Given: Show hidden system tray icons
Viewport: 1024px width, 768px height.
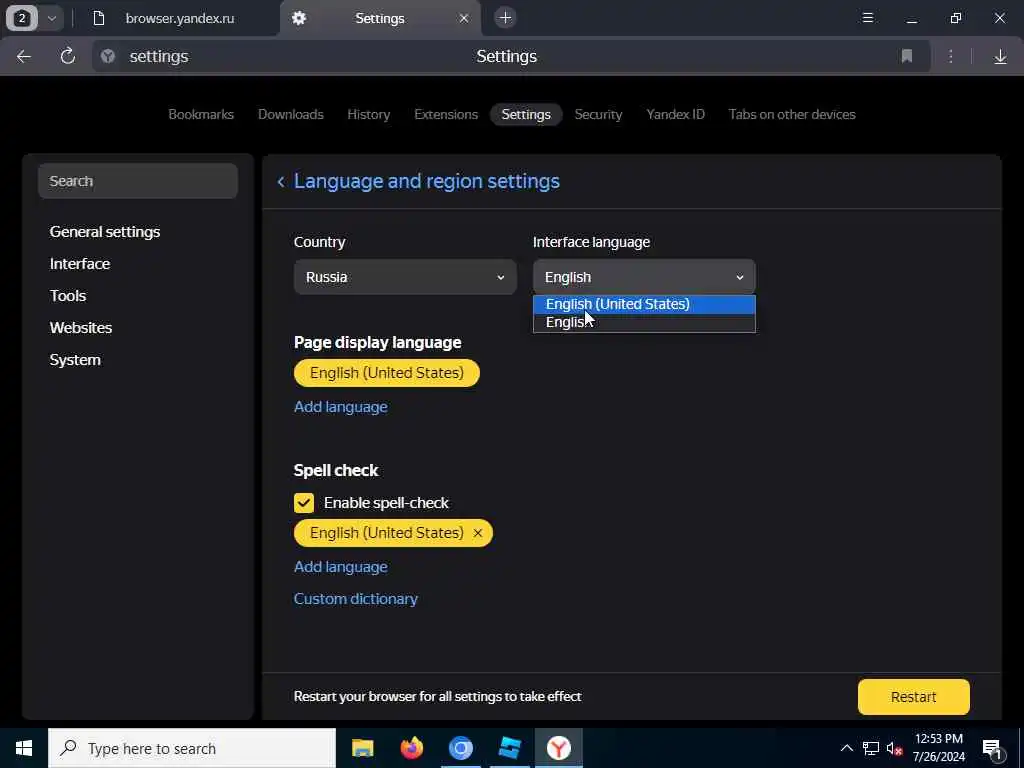Looking at the screenshot, I should 846,748.
